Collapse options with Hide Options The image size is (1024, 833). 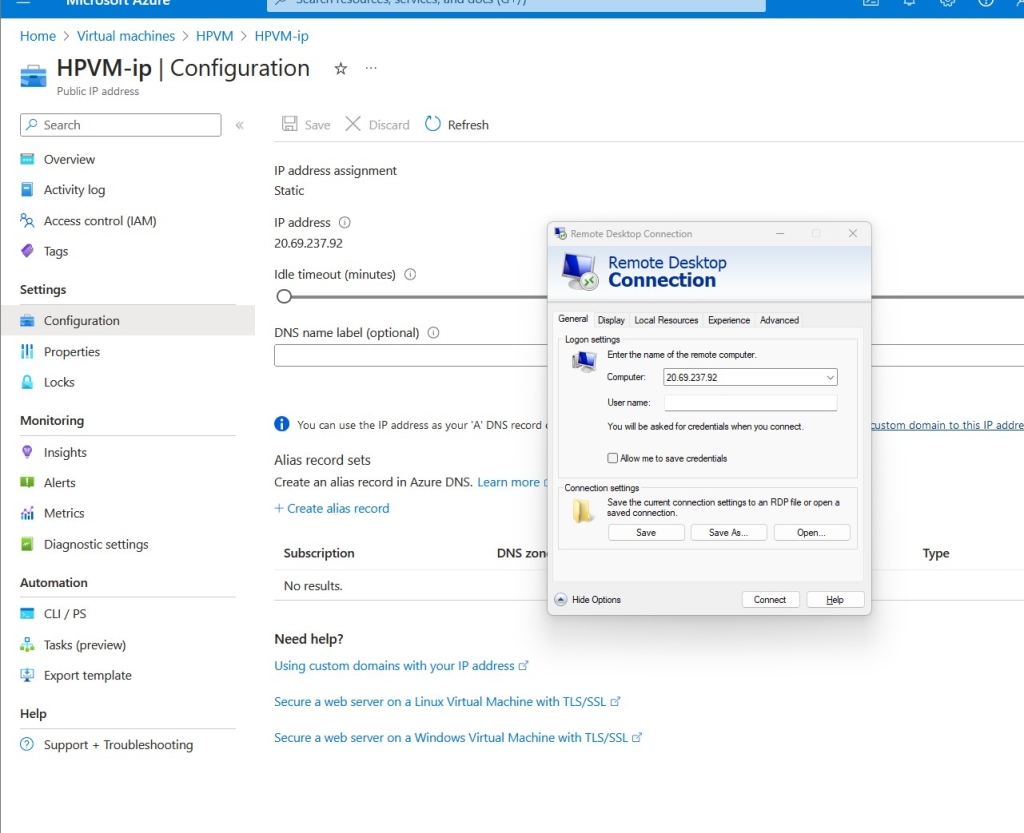[x=588, y=600]
